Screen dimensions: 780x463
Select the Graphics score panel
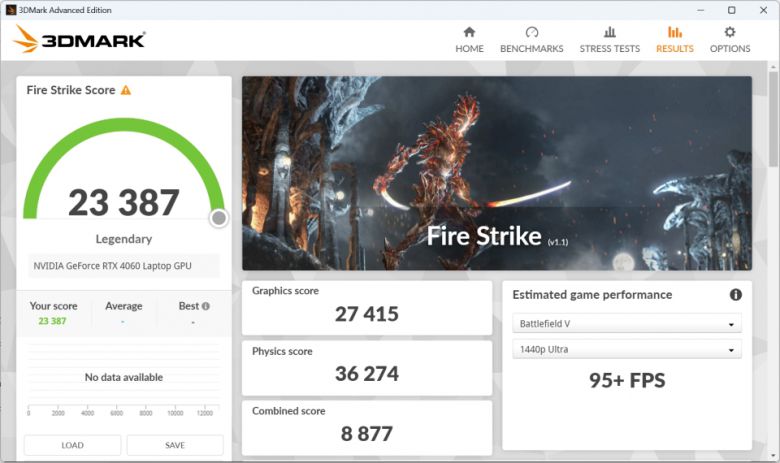pos(367,306)
